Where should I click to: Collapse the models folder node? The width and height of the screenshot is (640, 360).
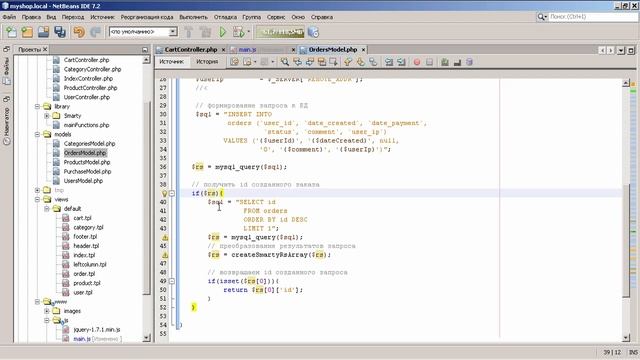[37, 134]
